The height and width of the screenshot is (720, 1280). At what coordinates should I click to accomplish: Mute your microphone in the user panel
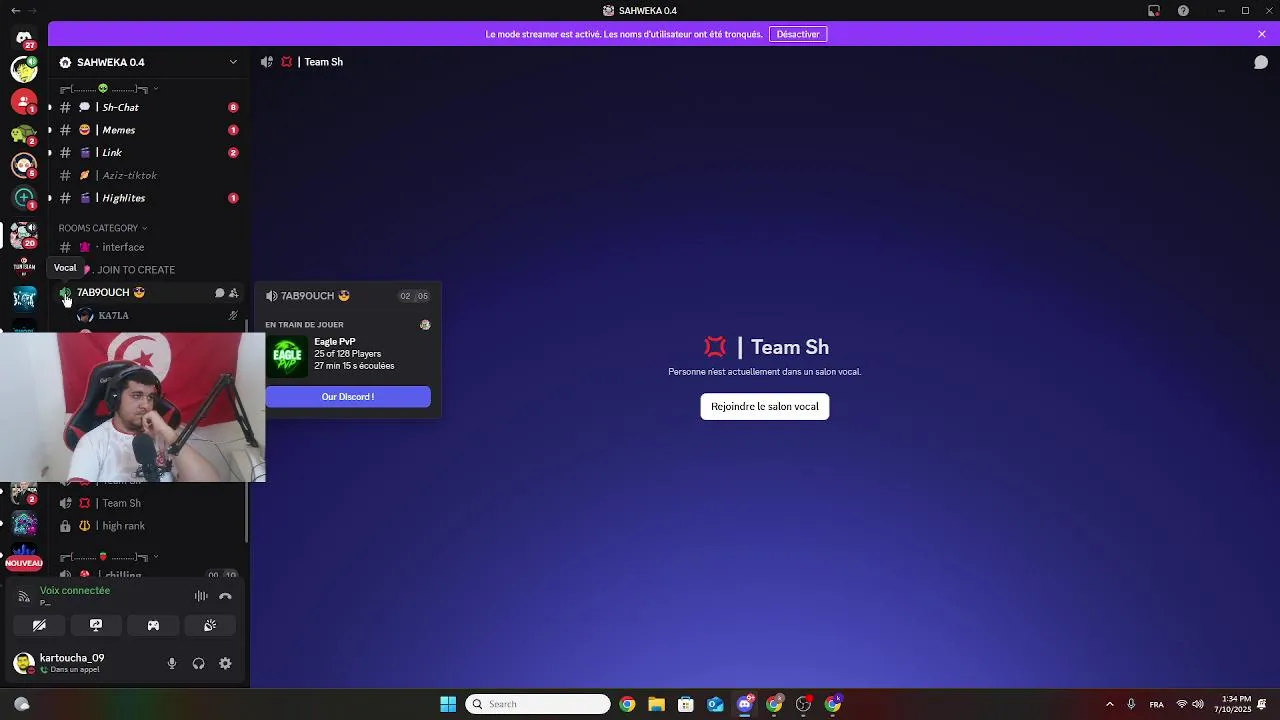172,663
